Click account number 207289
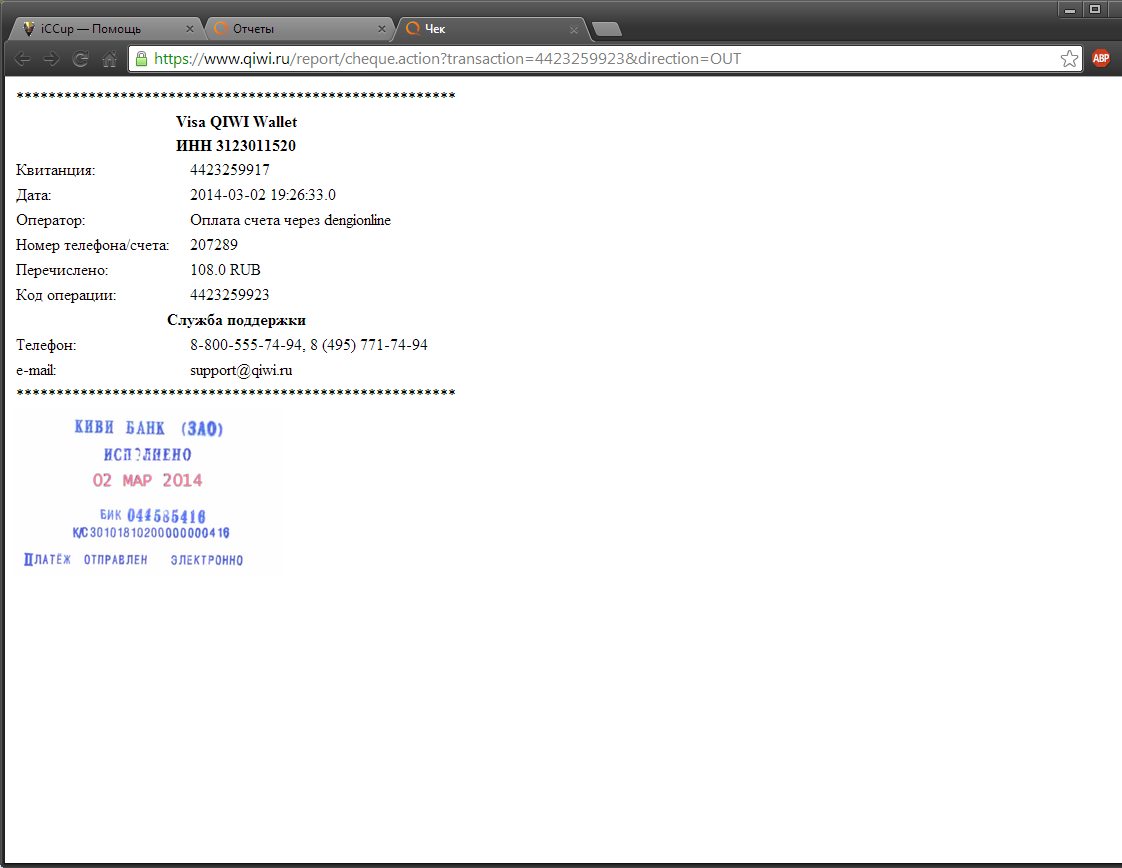1122x868 pixels. click(x=214, y=245)
